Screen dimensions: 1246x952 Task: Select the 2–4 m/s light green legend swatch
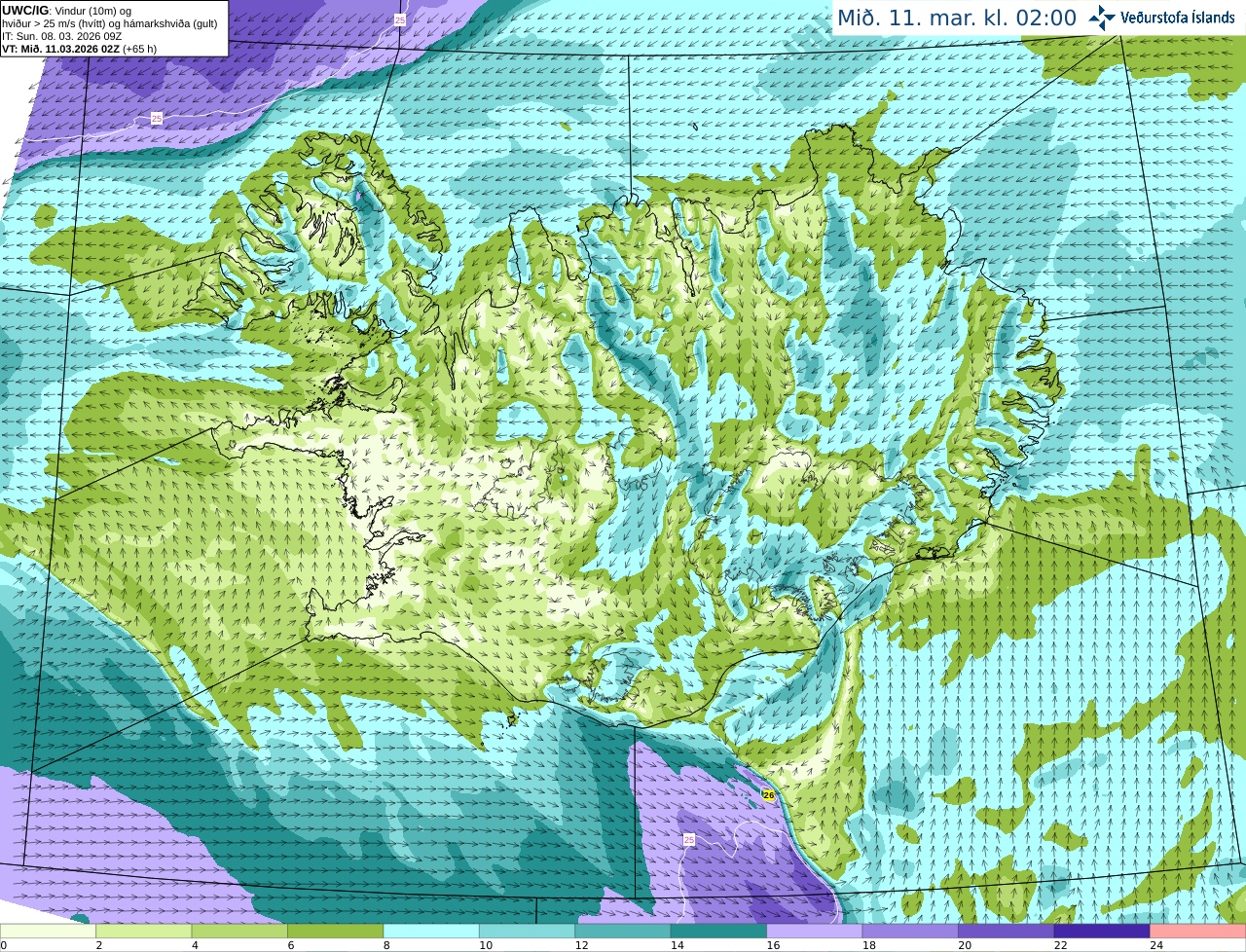coord(143,932)
